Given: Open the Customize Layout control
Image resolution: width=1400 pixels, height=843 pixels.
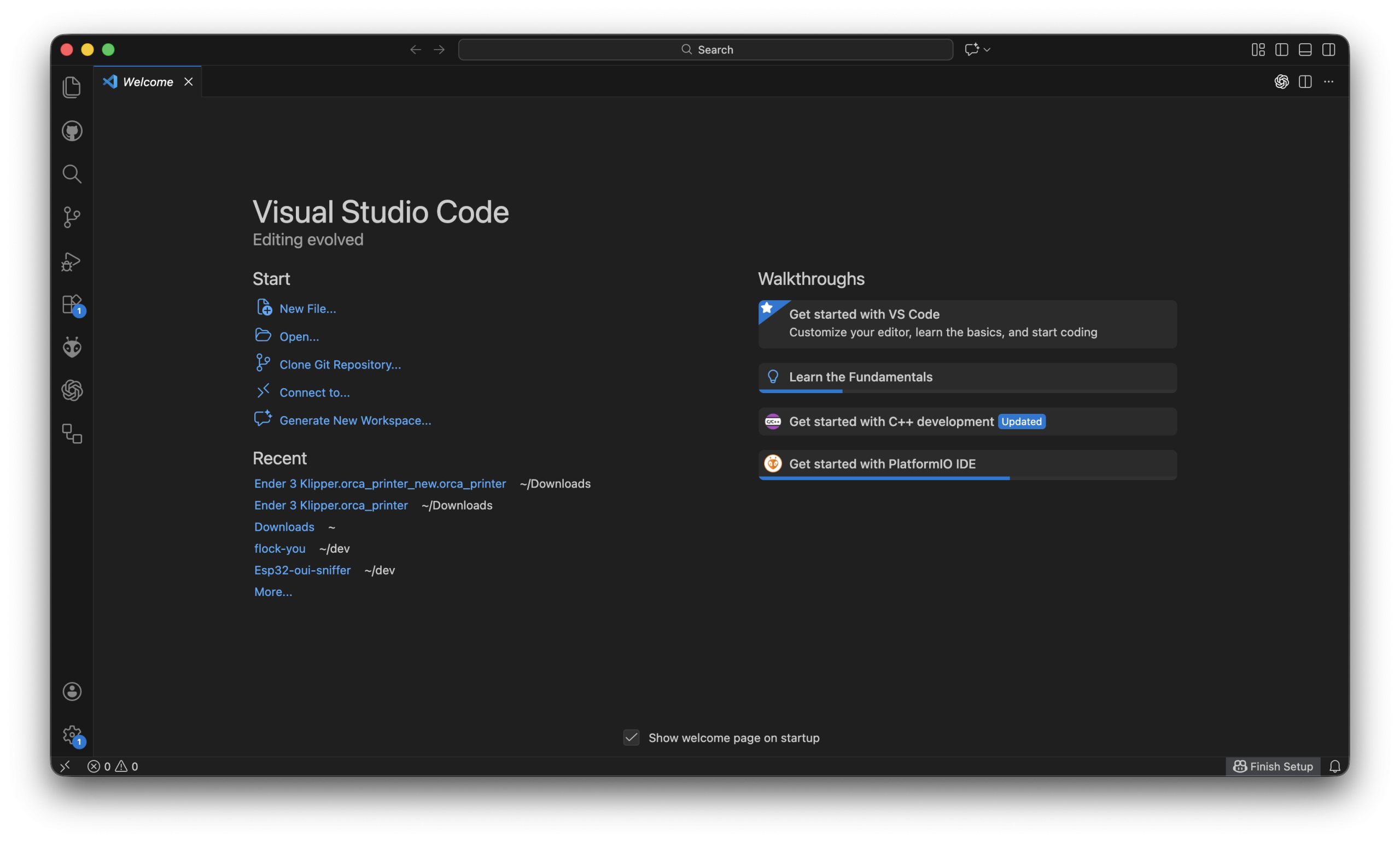Looking at the screenshot, I should tap(1257, 49).
